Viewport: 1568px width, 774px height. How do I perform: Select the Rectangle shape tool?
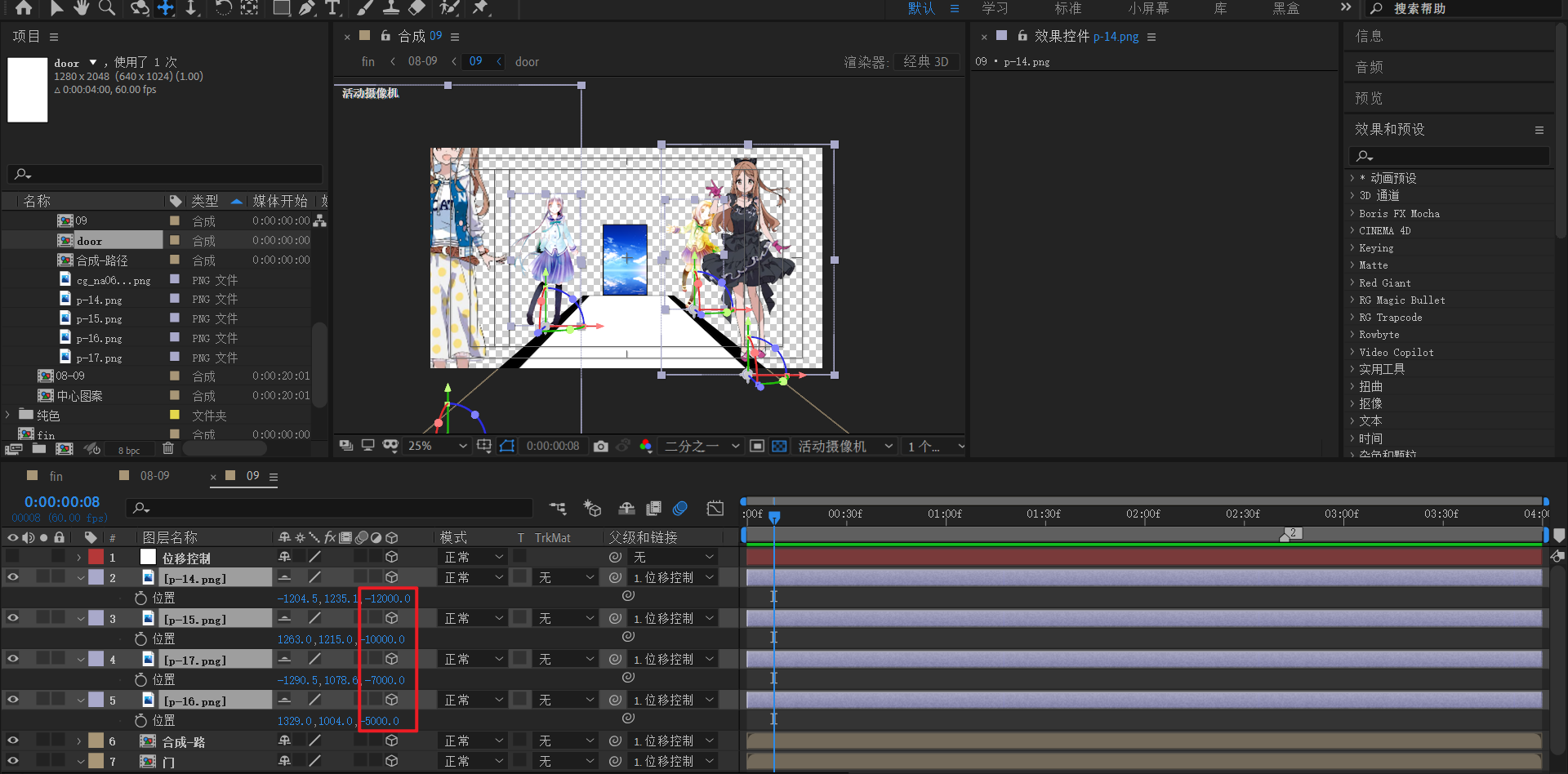(282, 8)
